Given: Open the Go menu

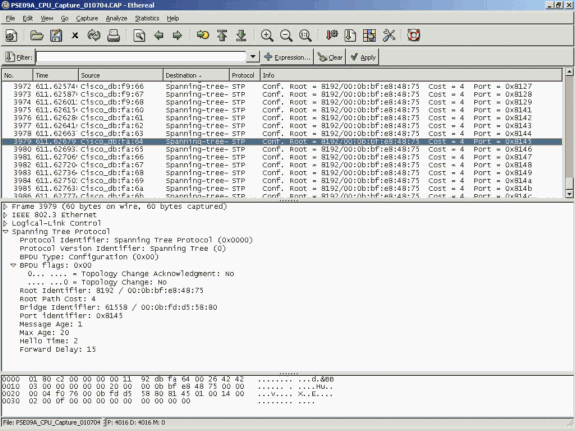Looking at the screenshot, I should click(x=65, y=18).
